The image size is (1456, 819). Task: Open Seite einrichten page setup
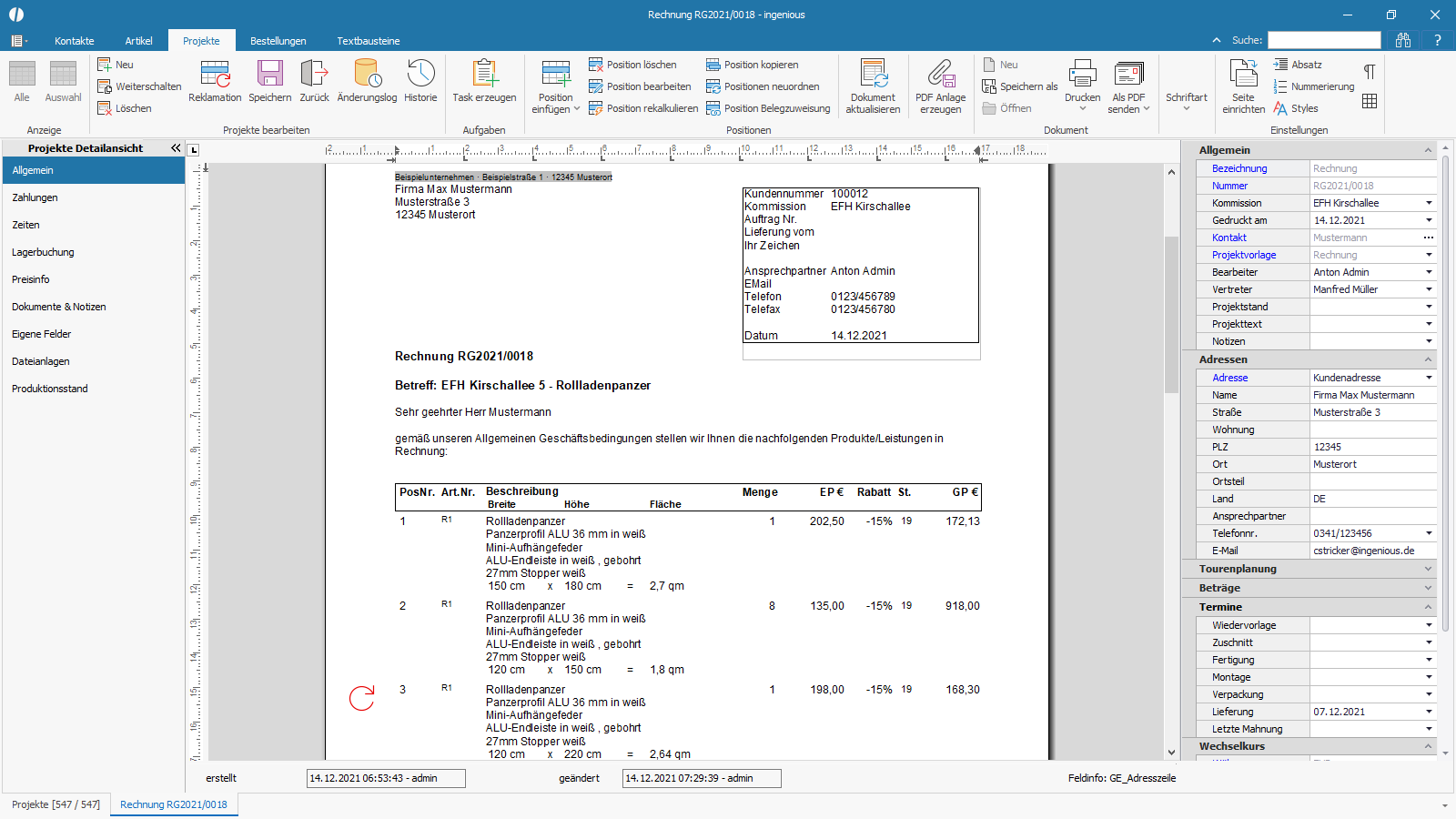pos(1243,86)
